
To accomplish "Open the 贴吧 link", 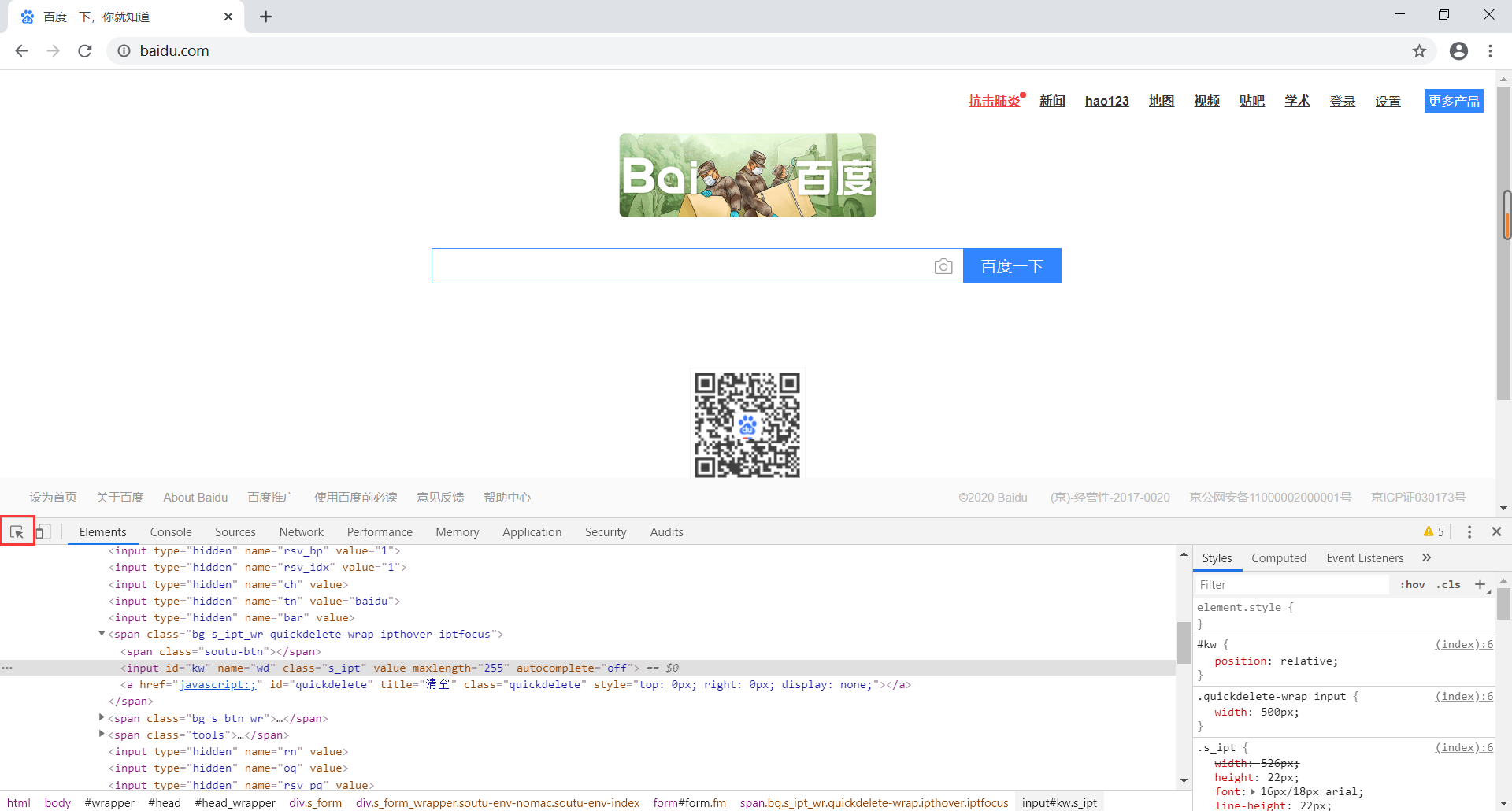I will tap(1252, 101).
